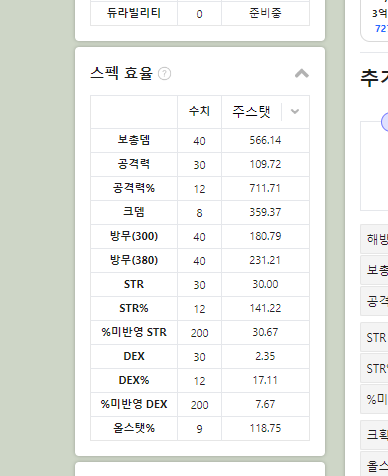The width and height of the screenshot is (388, 476).
Task: Collapse the 스펙 효율 panel
Action: [302, 73]
